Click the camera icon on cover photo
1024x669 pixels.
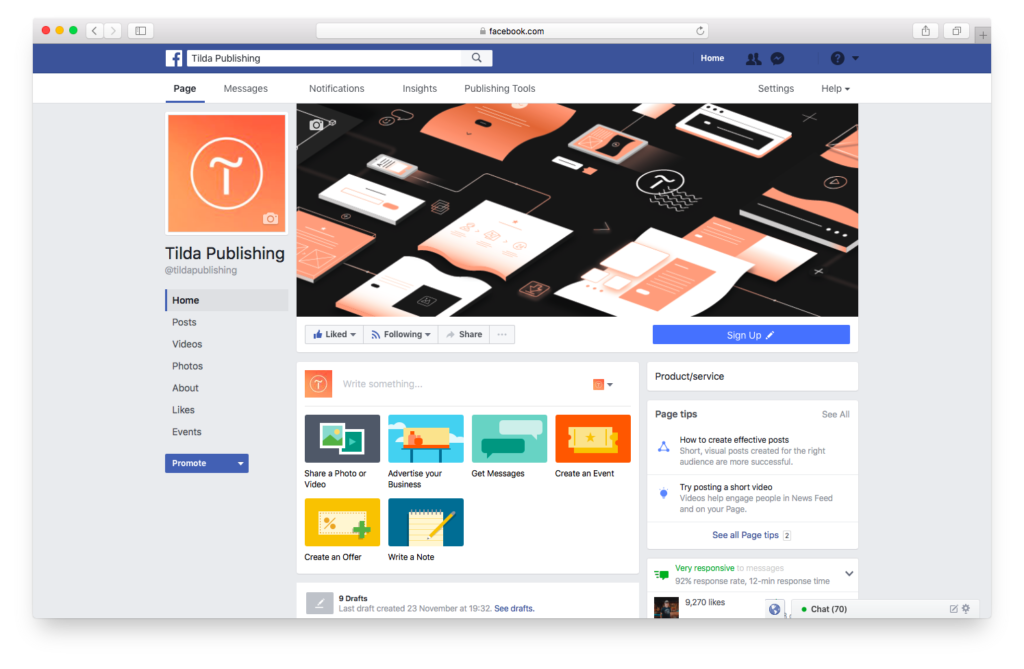316,124
